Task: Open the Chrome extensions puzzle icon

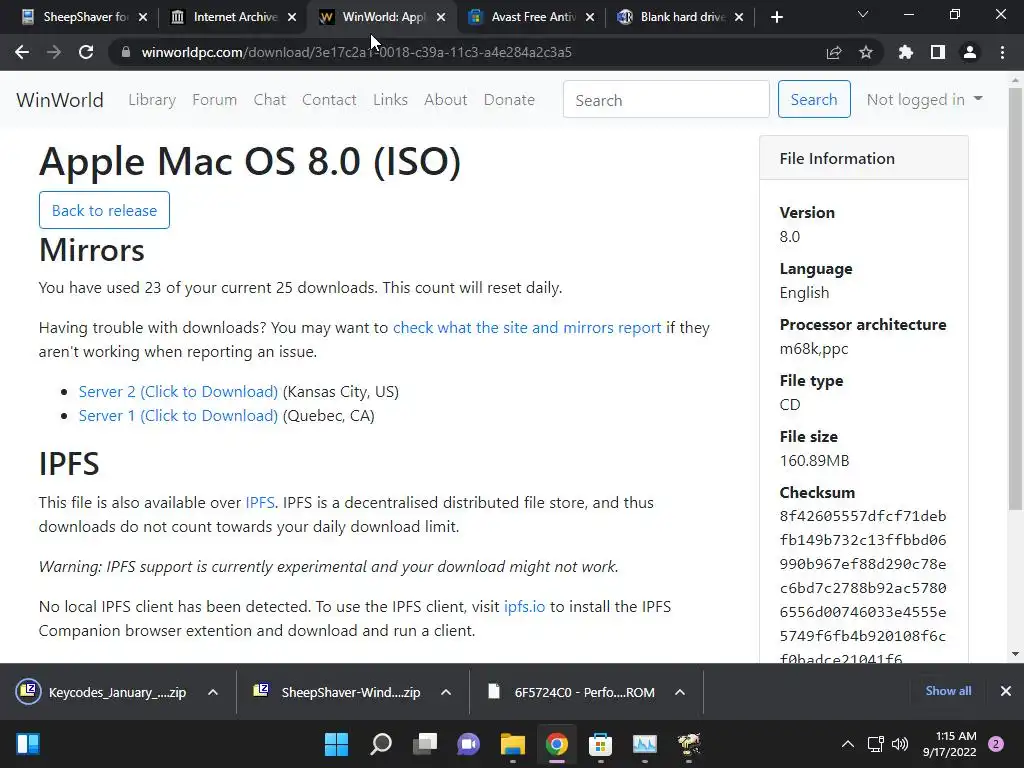Action: click(906, 52)
